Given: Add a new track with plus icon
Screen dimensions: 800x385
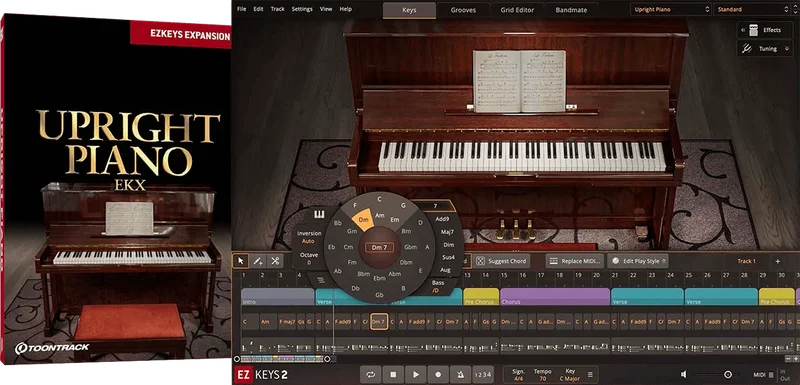Looking at the screenshot, I should point(778,261).
